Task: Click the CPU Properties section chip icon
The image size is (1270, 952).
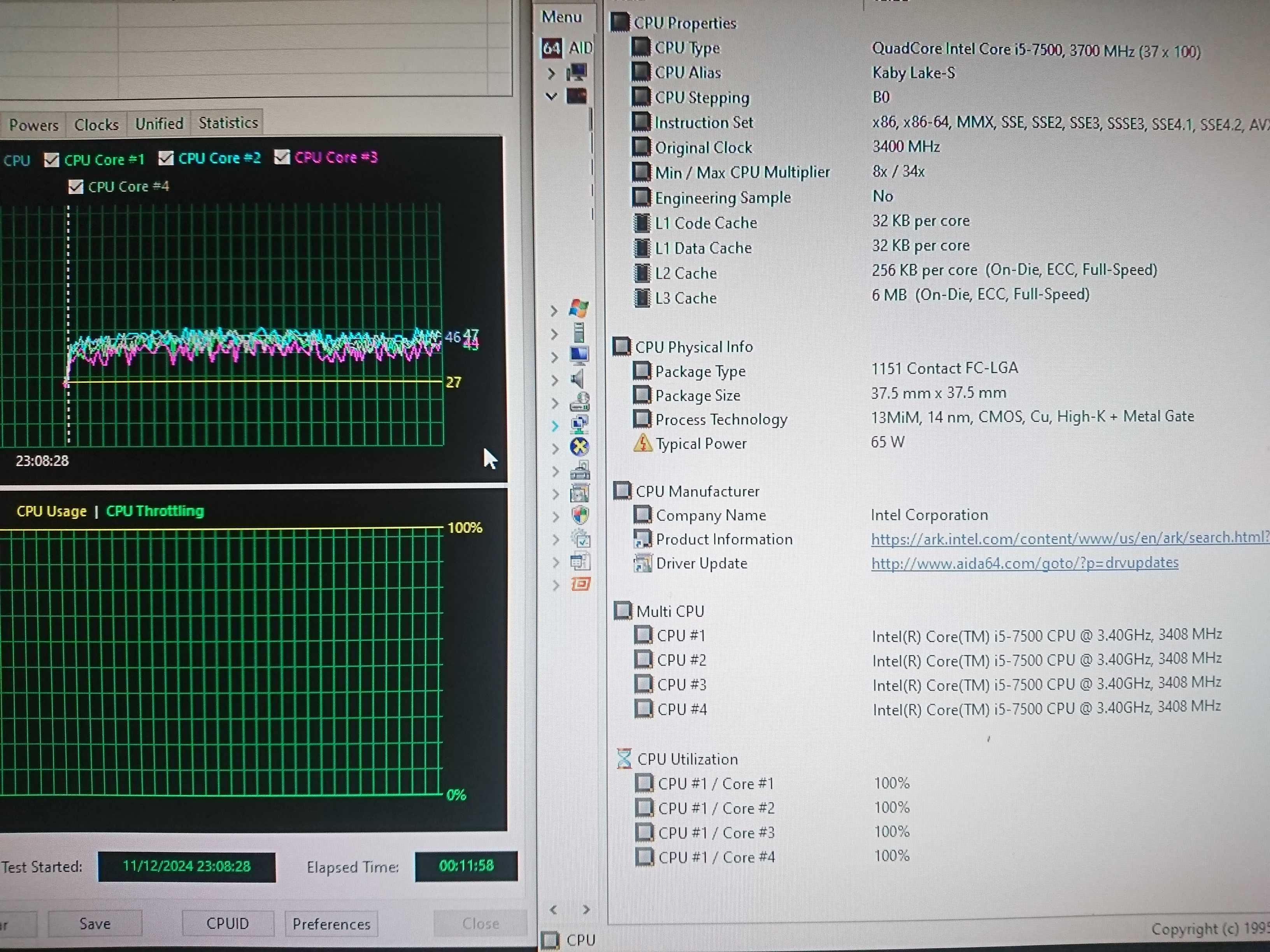Action: 619,23
